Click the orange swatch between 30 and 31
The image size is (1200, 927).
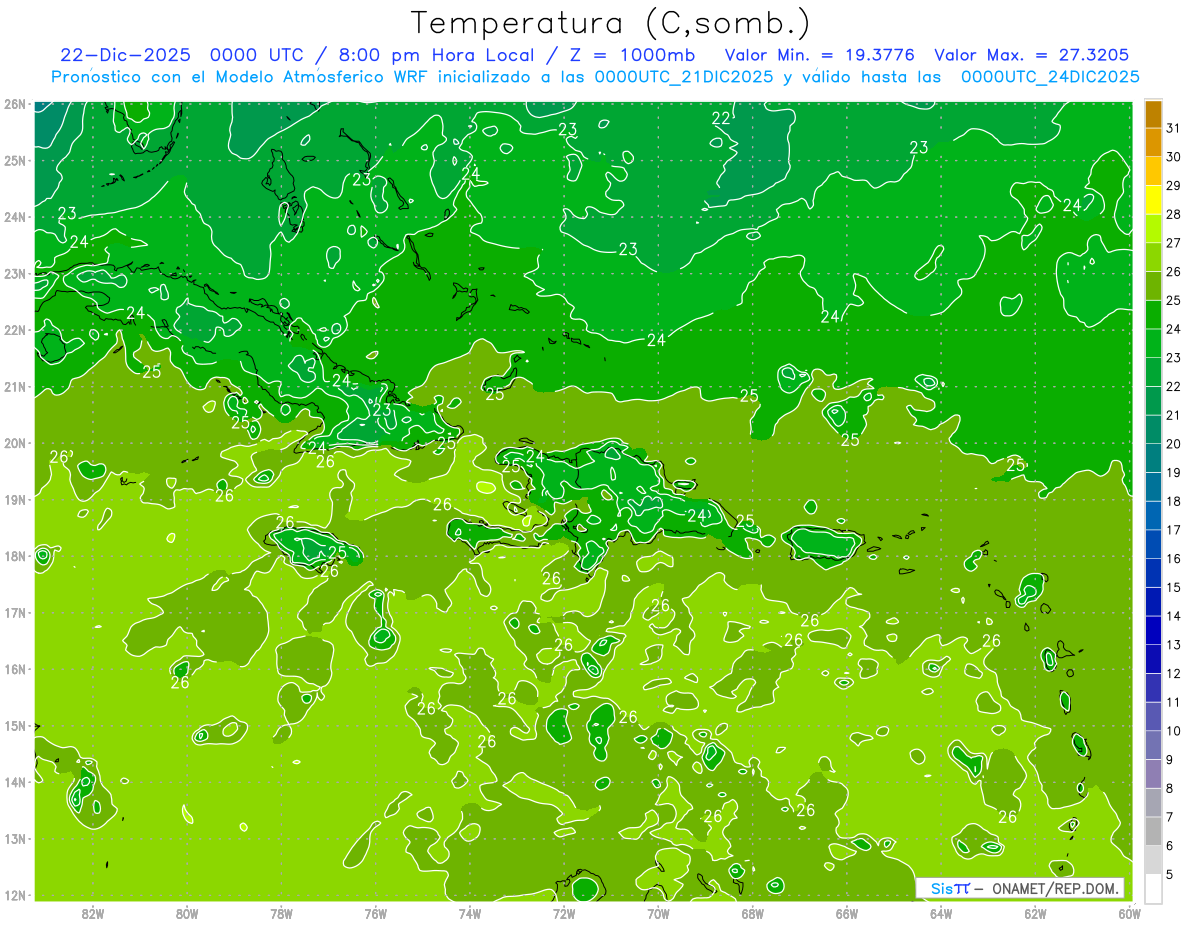(x=1153, y=143)
